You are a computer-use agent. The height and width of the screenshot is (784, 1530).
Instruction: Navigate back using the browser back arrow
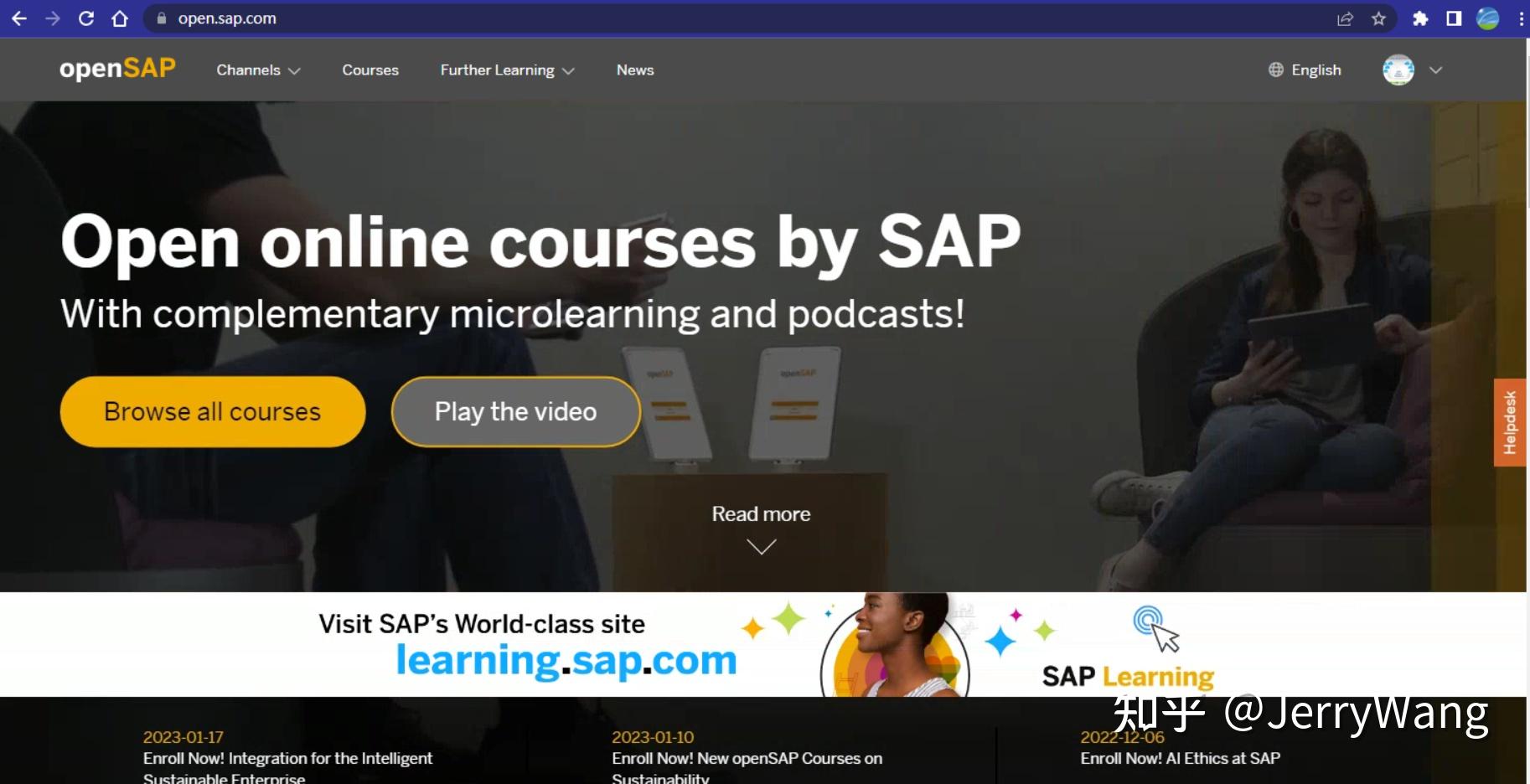pos(18,18)
